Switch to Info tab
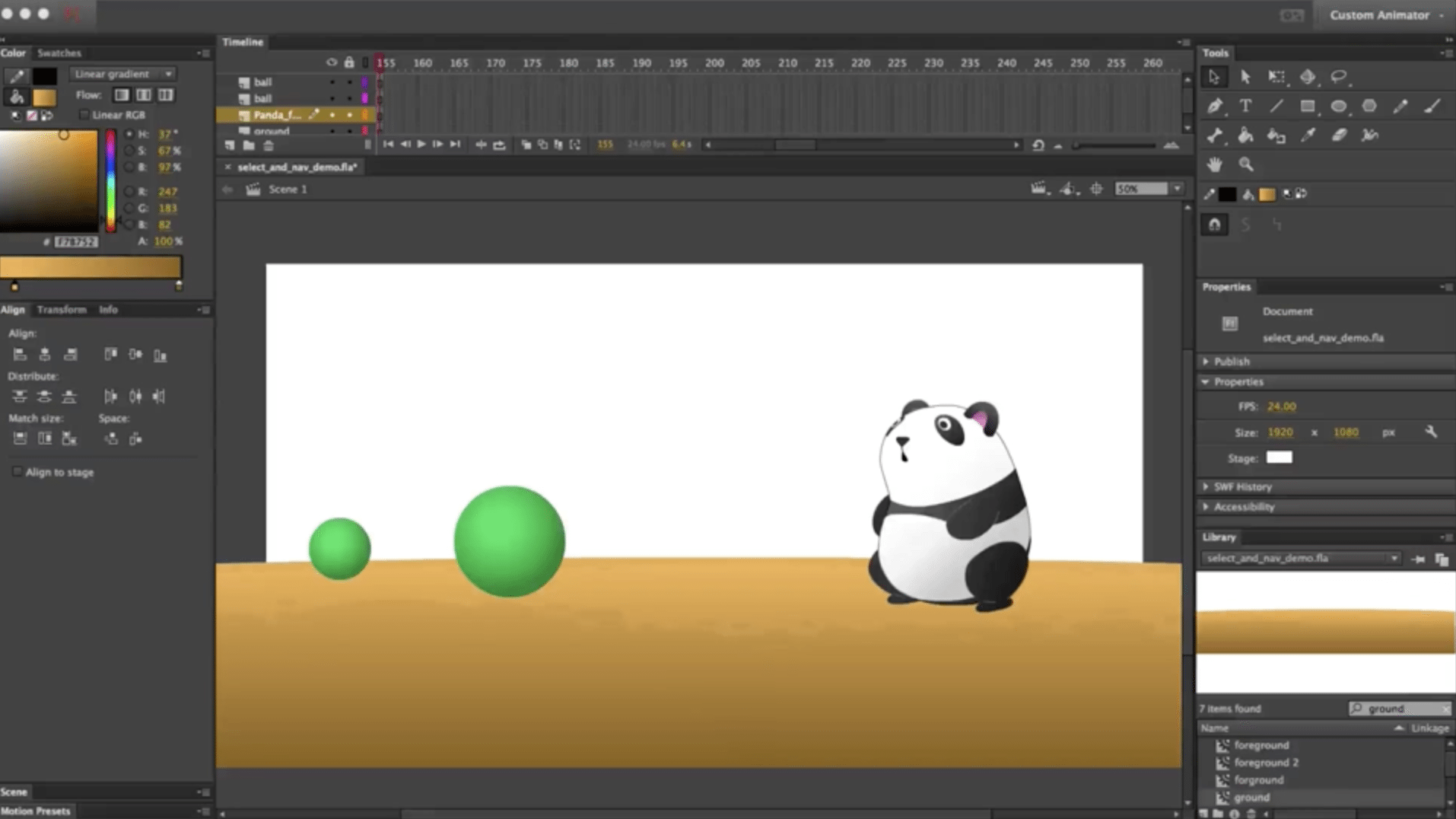The height and width of the screenshot is (819, 1456). [x=108, y=310]
